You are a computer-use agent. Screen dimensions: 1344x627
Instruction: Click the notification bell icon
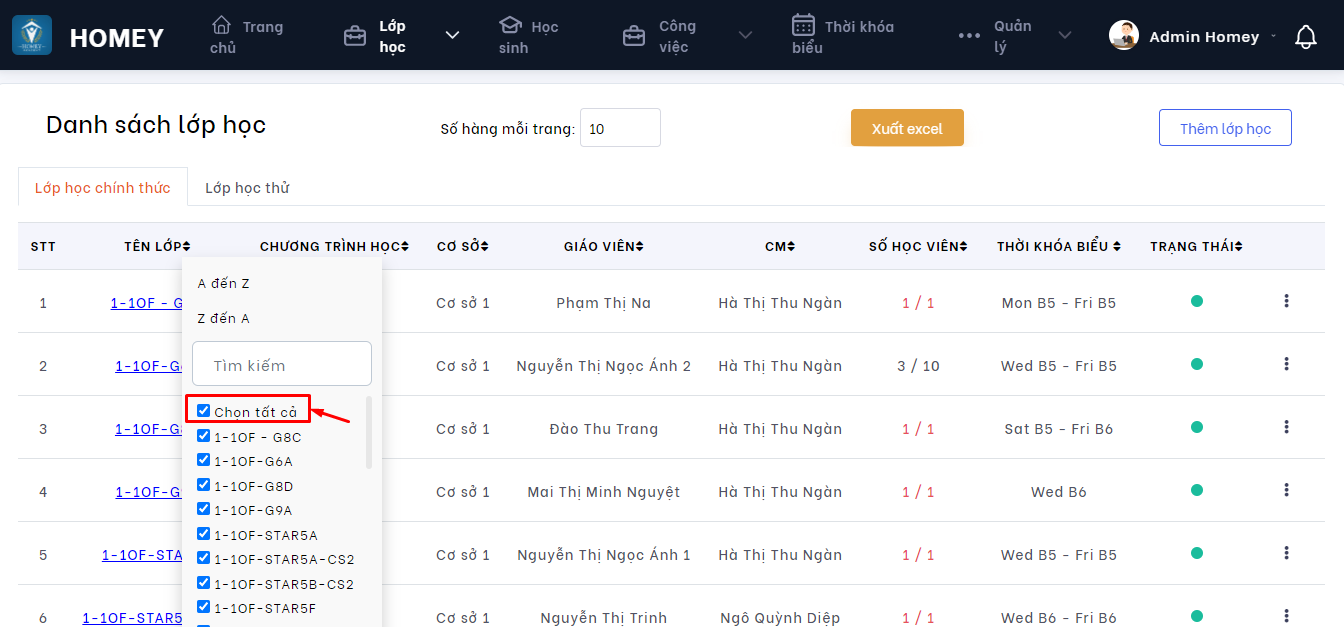1305,37
